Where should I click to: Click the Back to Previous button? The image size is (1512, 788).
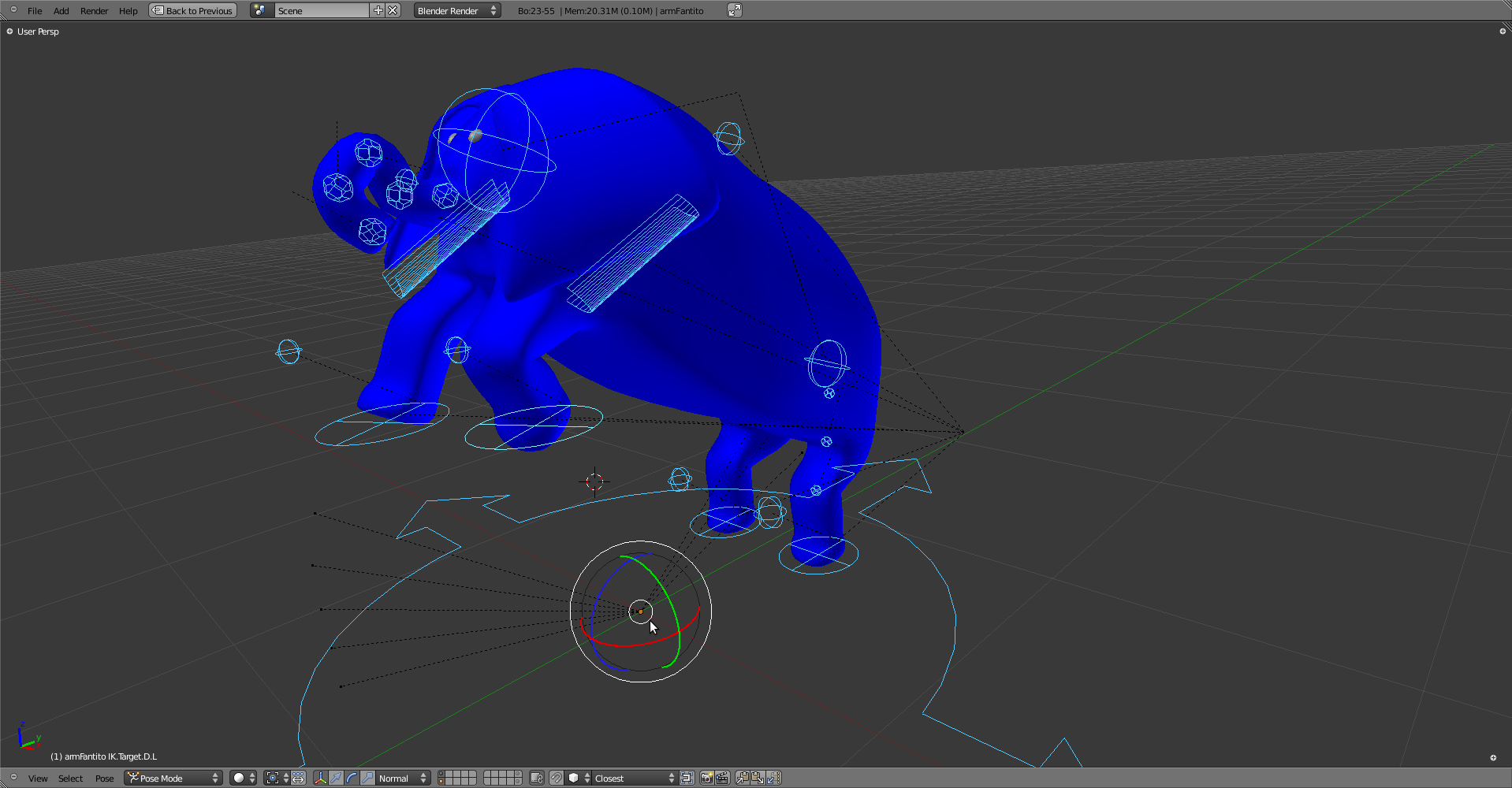pos(193,11)
